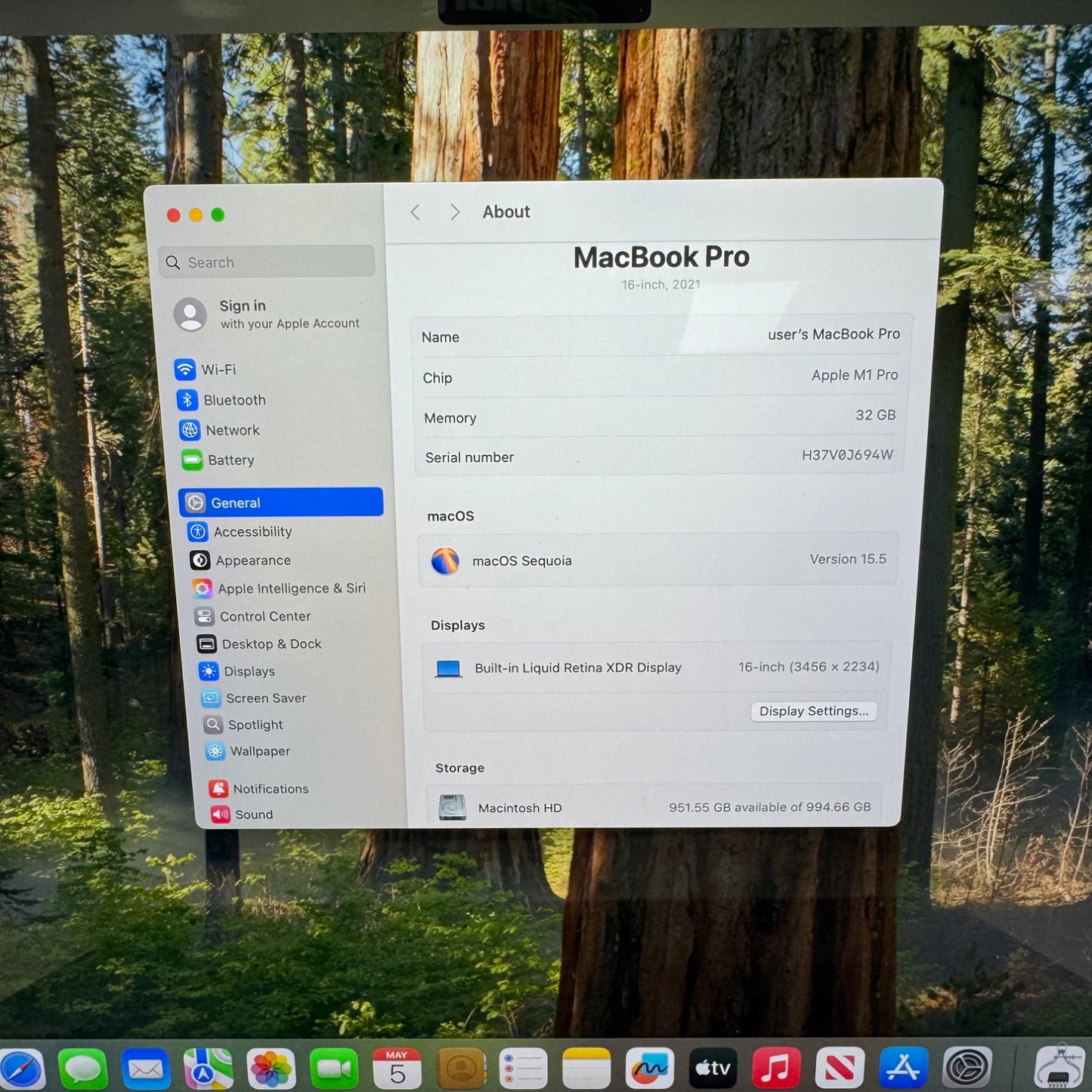Go to Notifications settings

(x=259, y=789)
